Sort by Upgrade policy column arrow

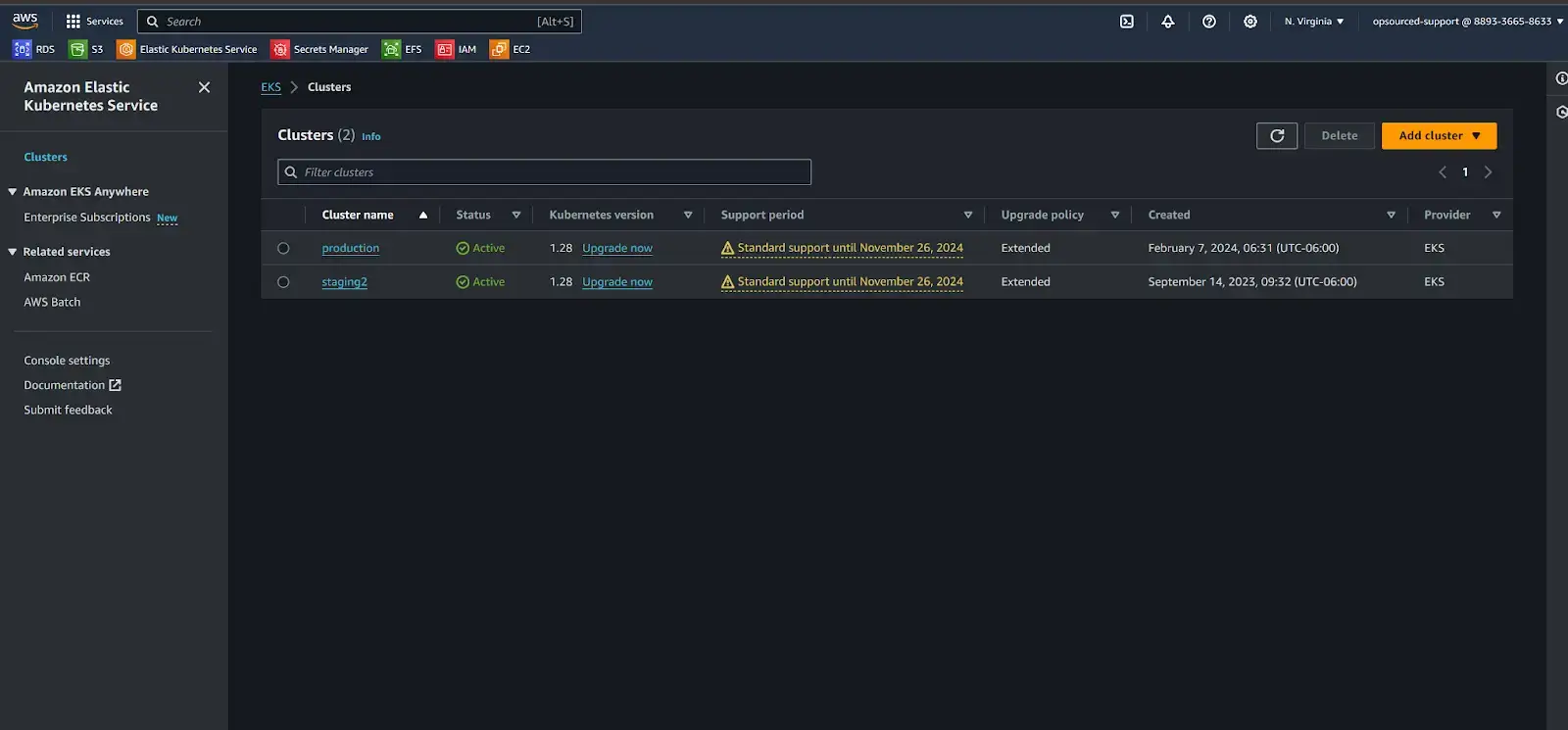1115,216
